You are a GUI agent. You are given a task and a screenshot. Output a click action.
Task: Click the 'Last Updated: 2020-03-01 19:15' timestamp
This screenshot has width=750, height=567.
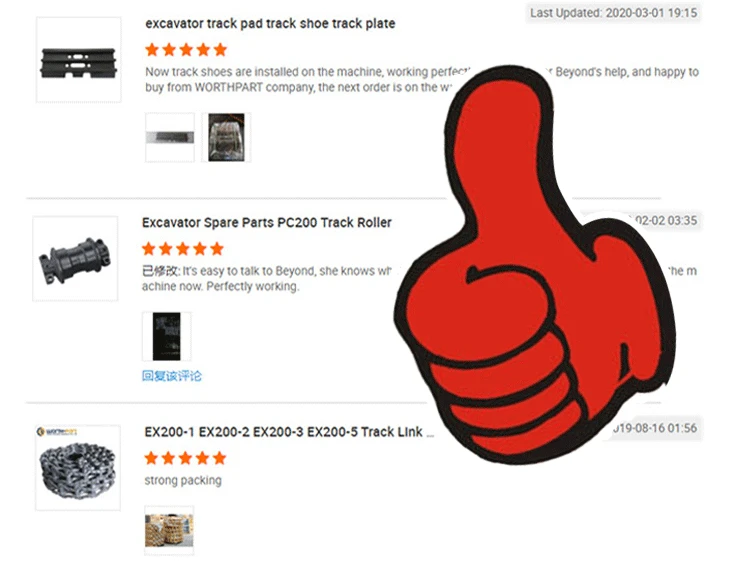[x=614, y=13]
